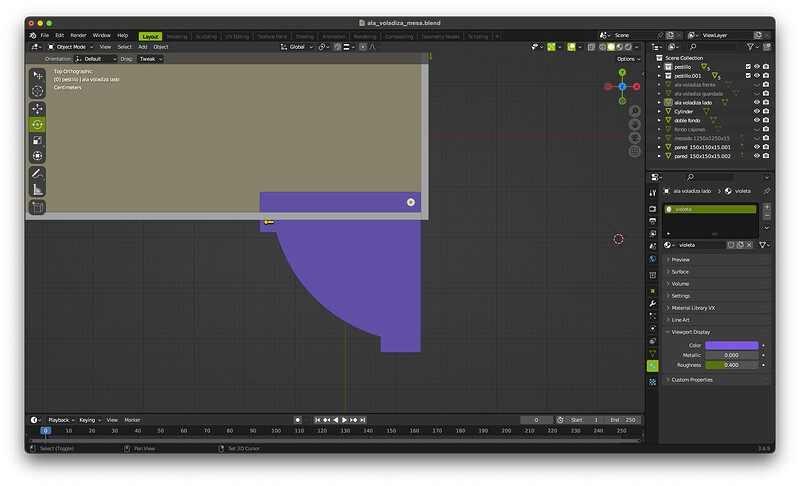The image size is (800, 486).
Task: Select the Rotate tool
Action: pos(37,124)
